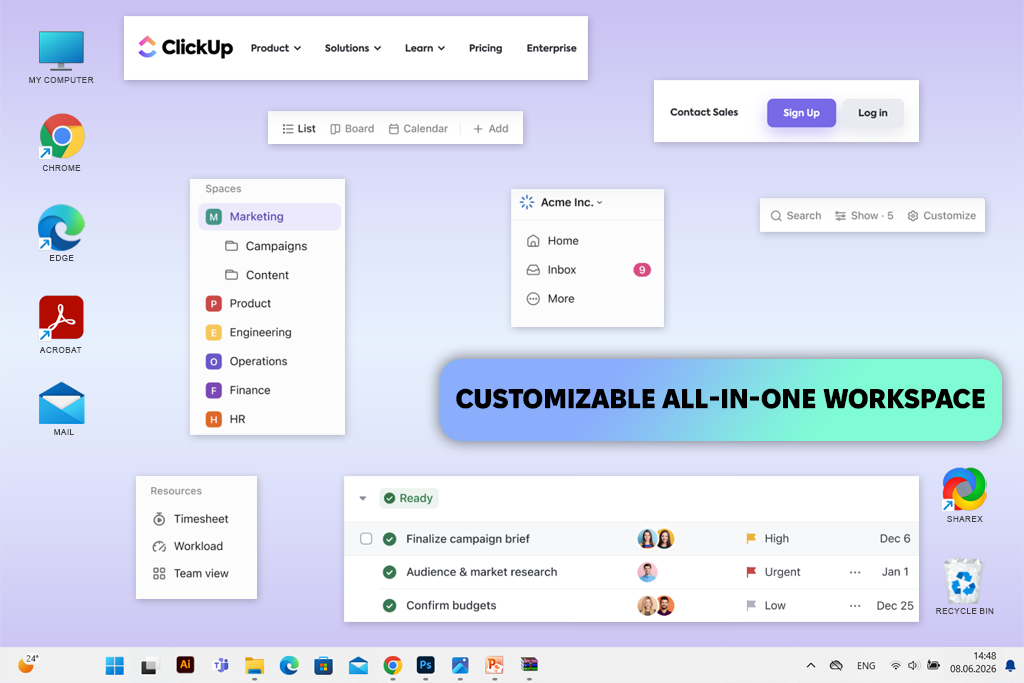Click the Campaigns folder icon
This screenshot has height=683, width=1024.
click(231, 246)
